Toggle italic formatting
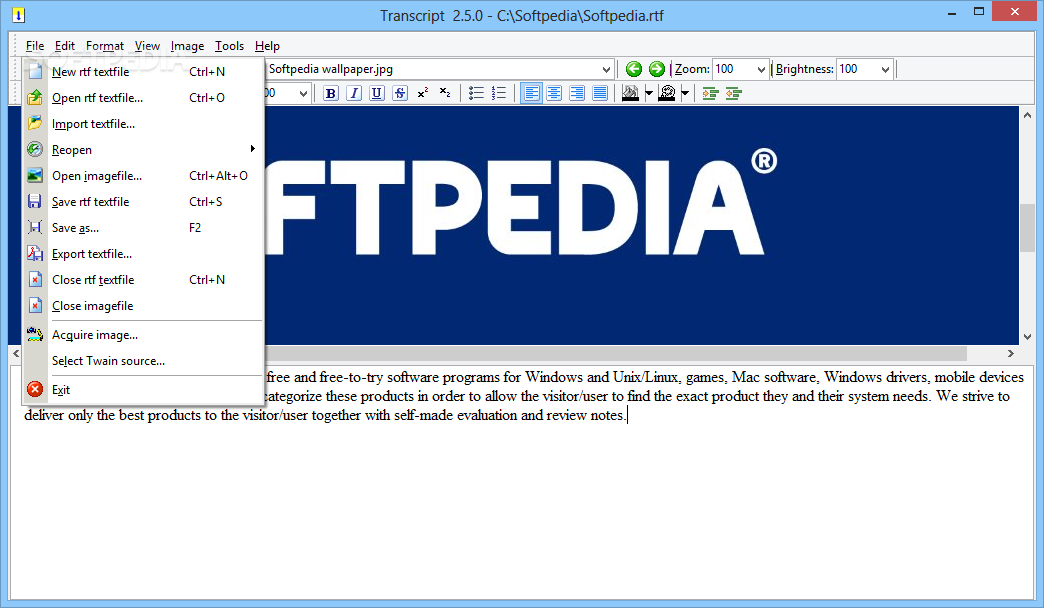This screenshot has height=608, width=1044. [354, 93]
